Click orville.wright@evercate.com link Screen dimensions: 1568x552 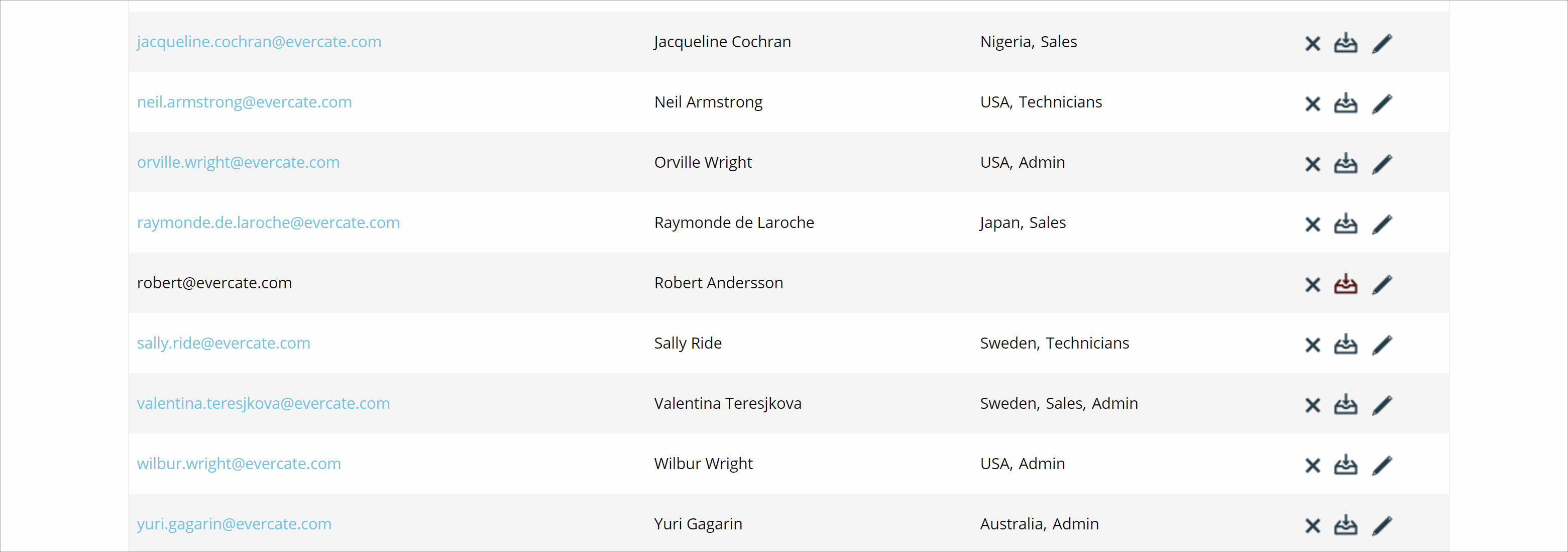[x=238, y=162]
